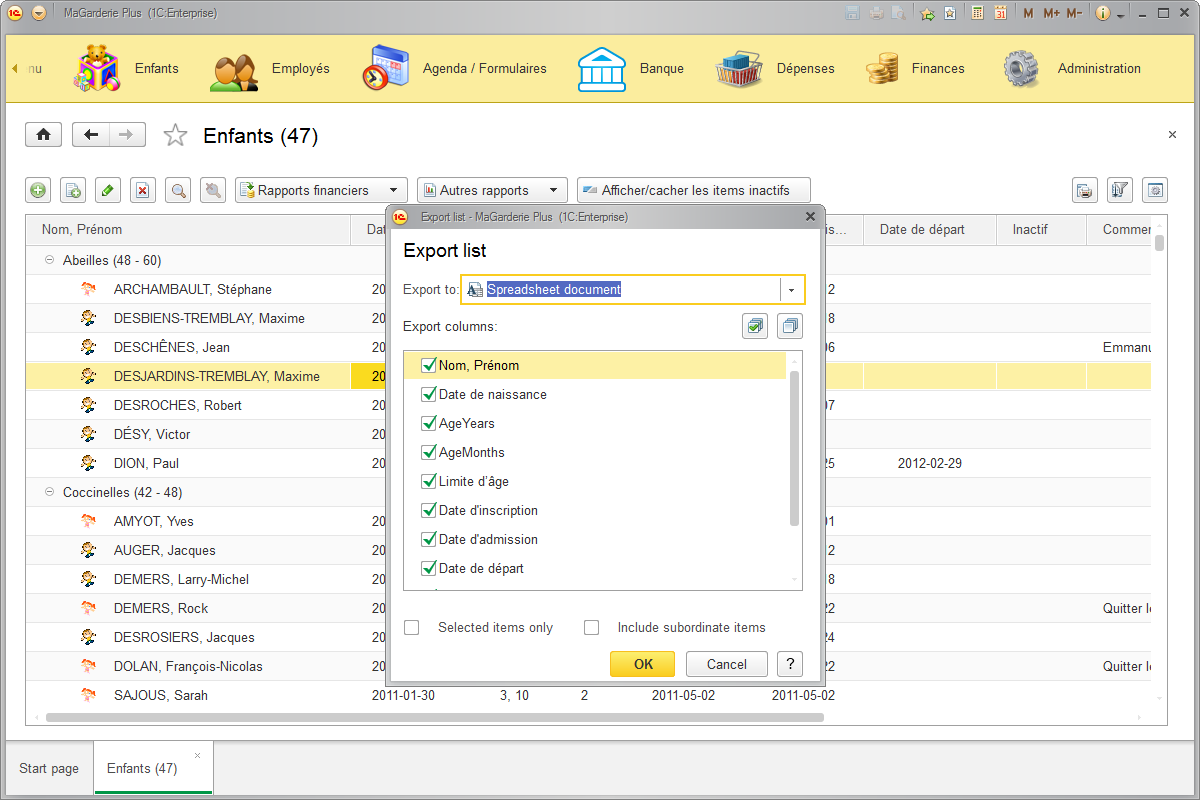Screen dimensions: 1200x800
Task: Click the print list icon
Action: point(1084,189)
